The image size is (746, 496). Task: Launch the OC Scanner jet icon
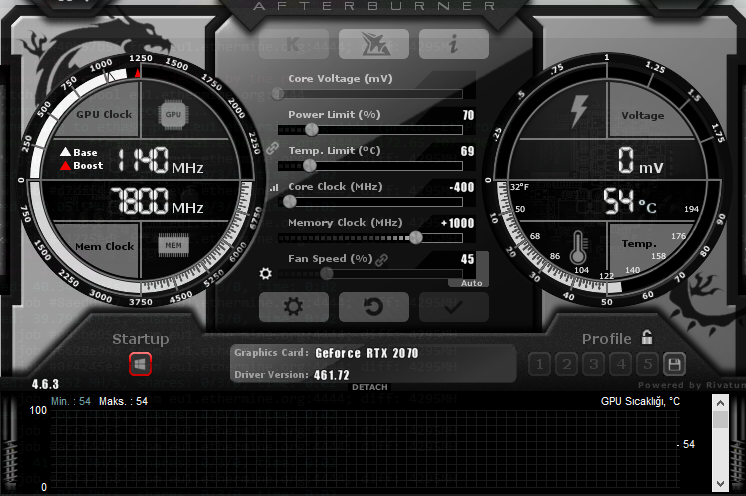pos(374,44)
